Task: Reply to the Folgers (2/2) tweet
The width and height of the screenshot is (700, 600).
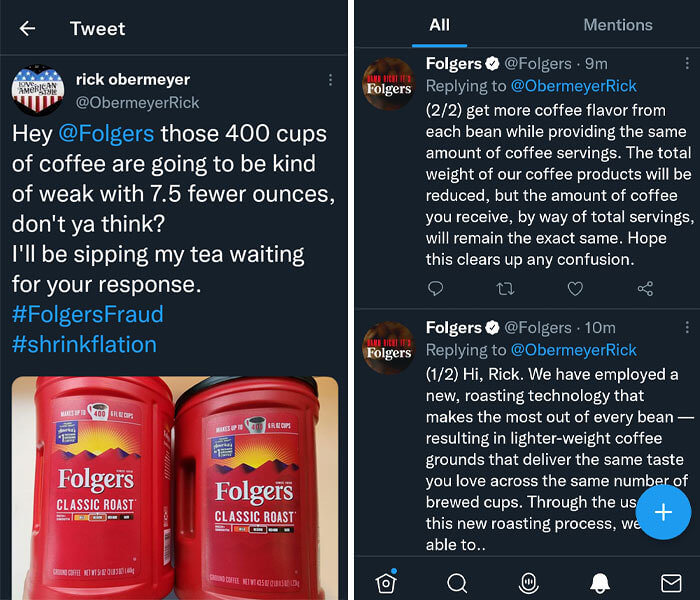Action: coord(435,289)
